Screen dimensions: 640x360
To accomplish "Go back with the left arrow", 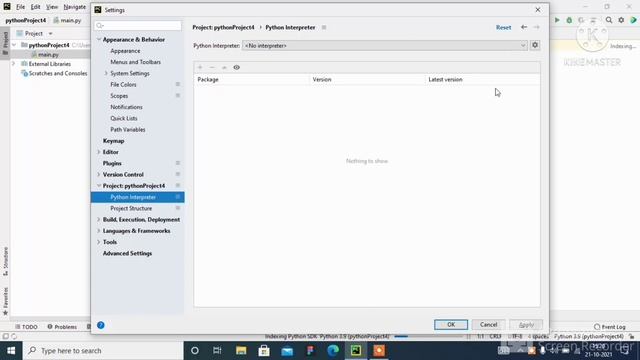I will 524,27.
